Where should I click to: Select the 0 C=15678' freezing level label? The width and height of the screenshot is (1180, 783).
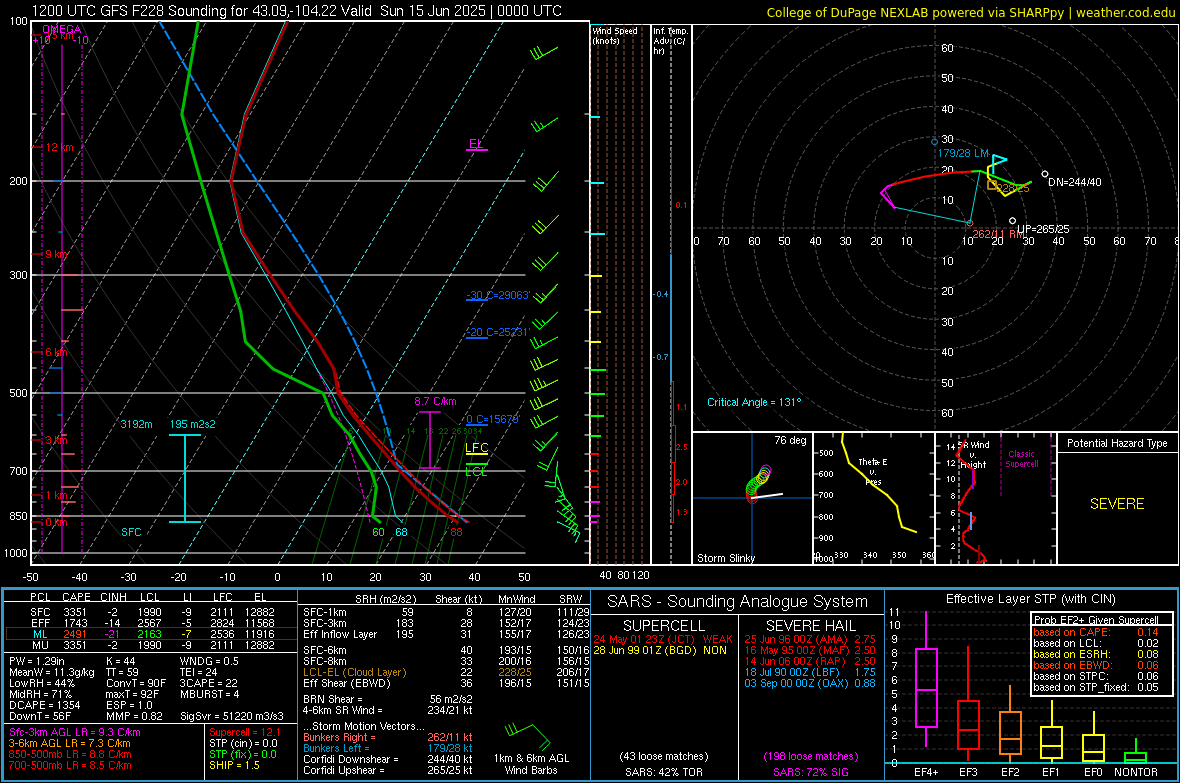click(x=492, y=419)
